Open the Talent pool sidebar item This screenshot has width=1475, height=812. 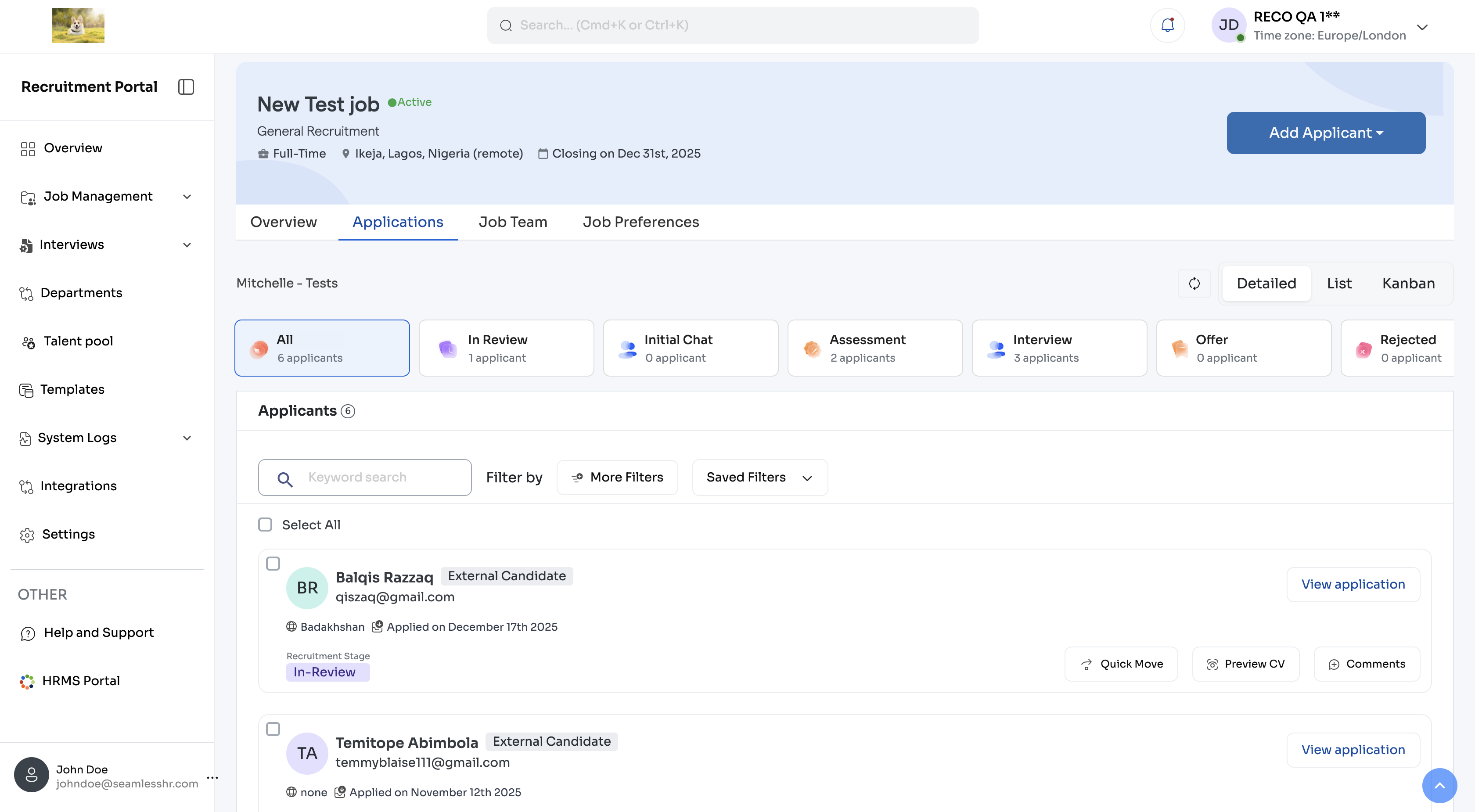pyautogui.click(x=78, y=341)
